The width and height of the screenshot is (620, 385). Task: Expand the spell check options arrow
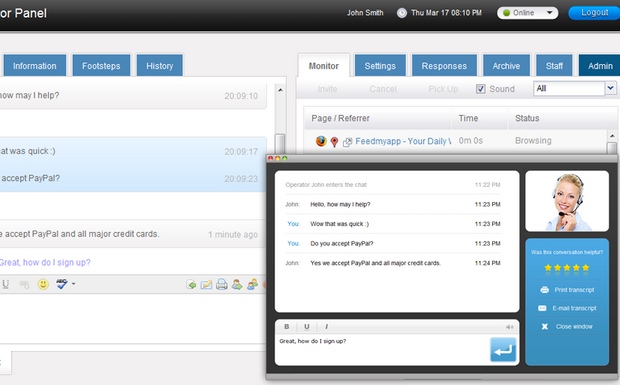click(x=74, y=284)
